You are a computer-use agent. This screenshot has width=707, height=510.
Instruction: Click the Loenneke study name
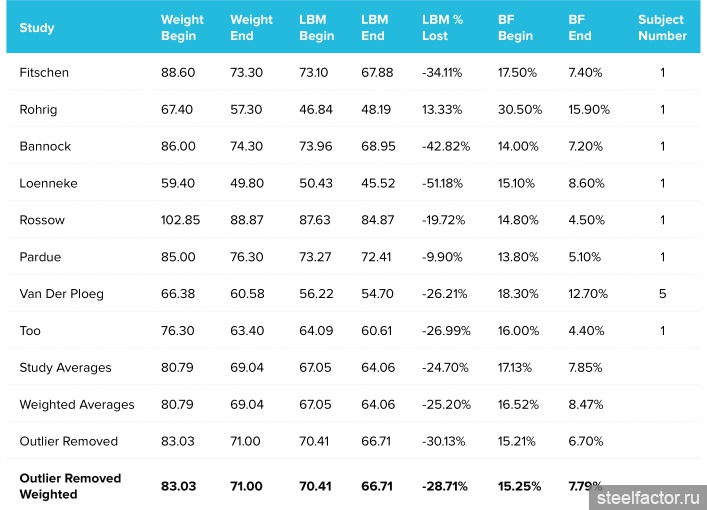(x=48, y=183)
